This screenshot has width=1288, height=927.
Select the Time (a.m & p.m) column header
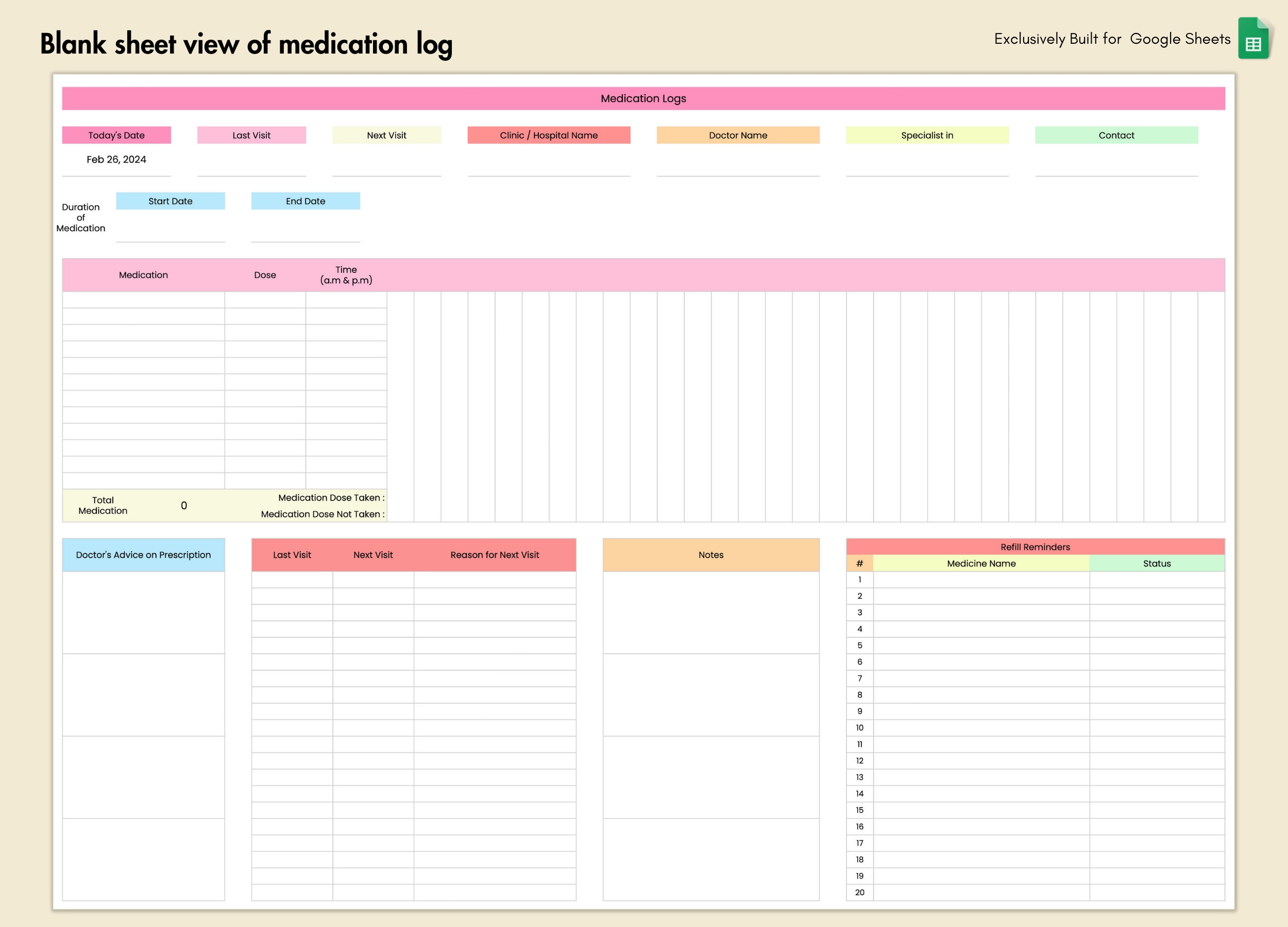[x=345, y=274]
